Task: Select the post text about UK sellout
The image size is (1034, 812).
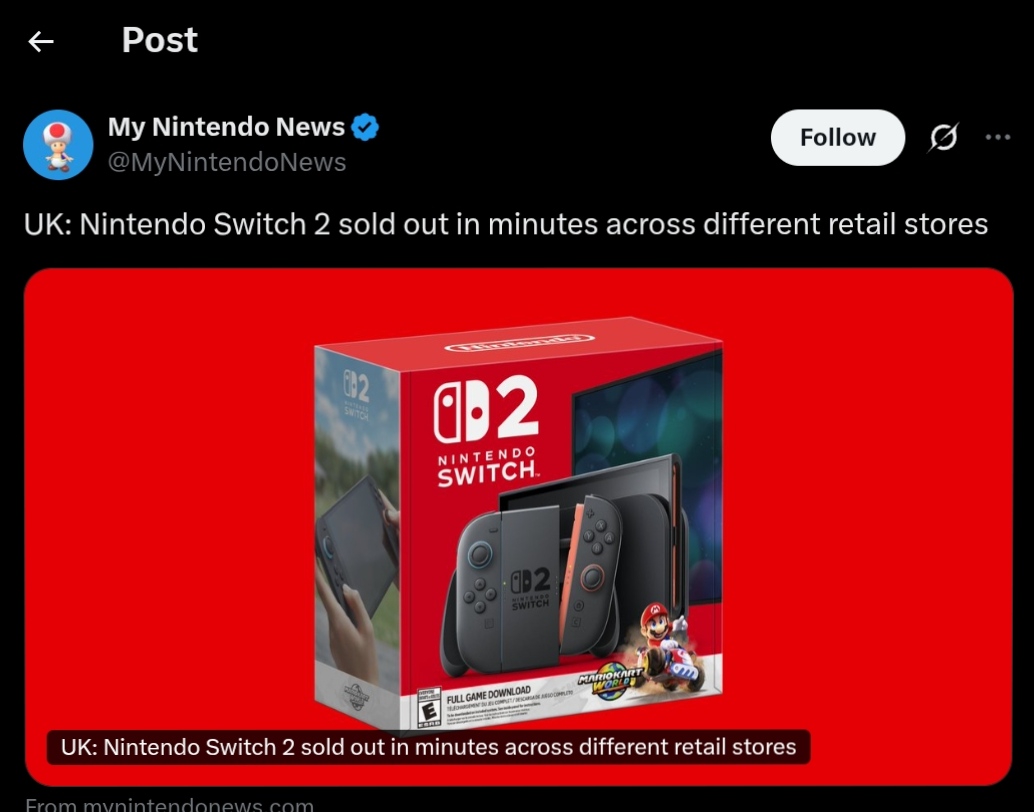Action: [506, 224]
